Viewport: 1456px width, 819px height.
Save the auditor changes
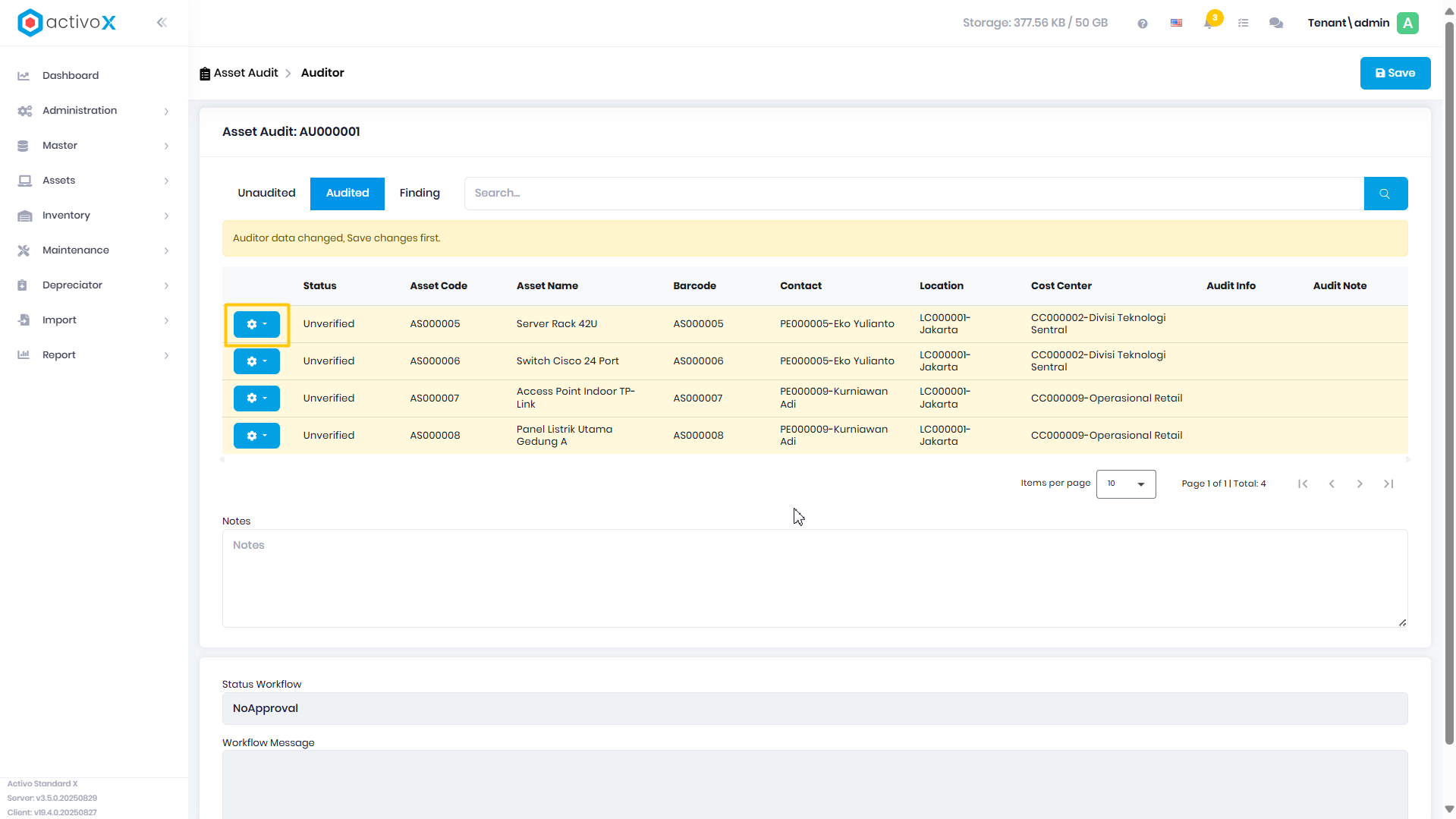1395,74
